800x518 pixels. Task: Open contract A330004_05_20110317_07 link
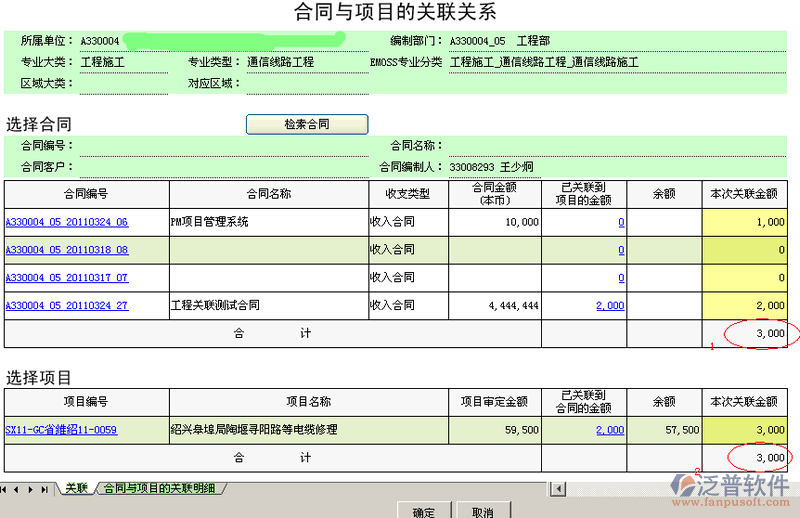point(67,278)
